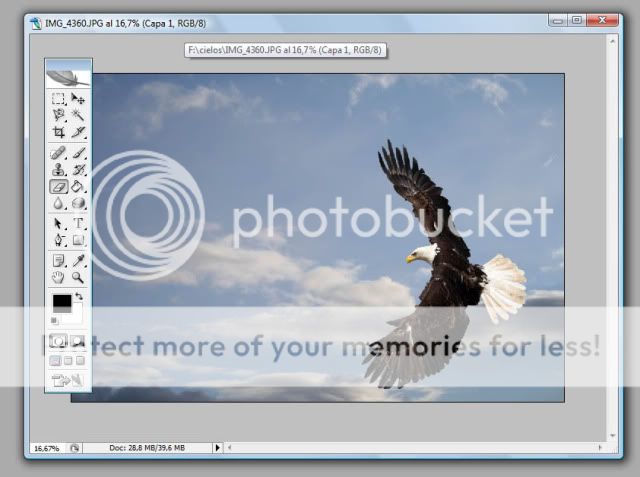Select the Paint Bucket tool

pyautogui.click(x=78, y=187)
